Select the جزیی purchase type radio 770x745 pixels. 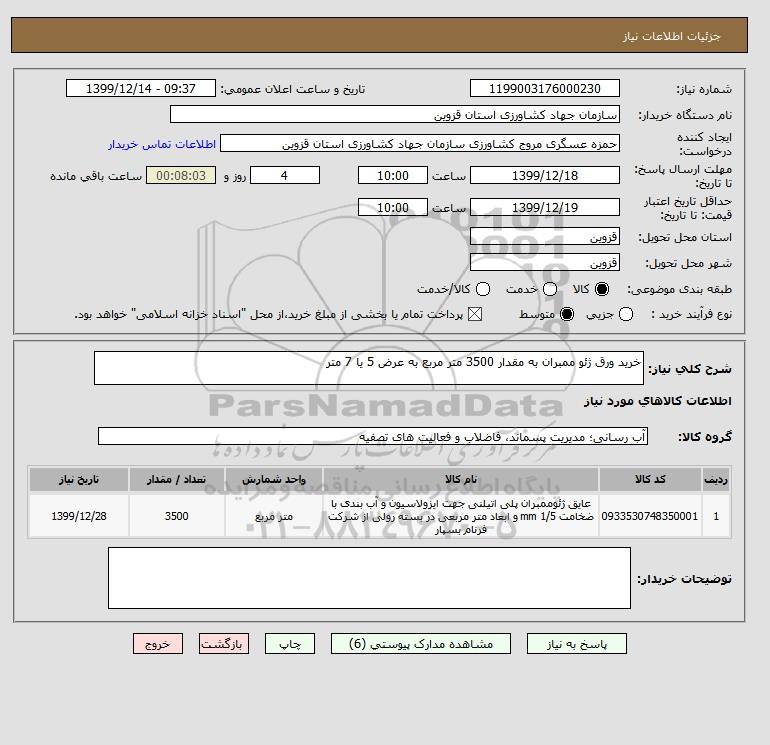point(626,314)
